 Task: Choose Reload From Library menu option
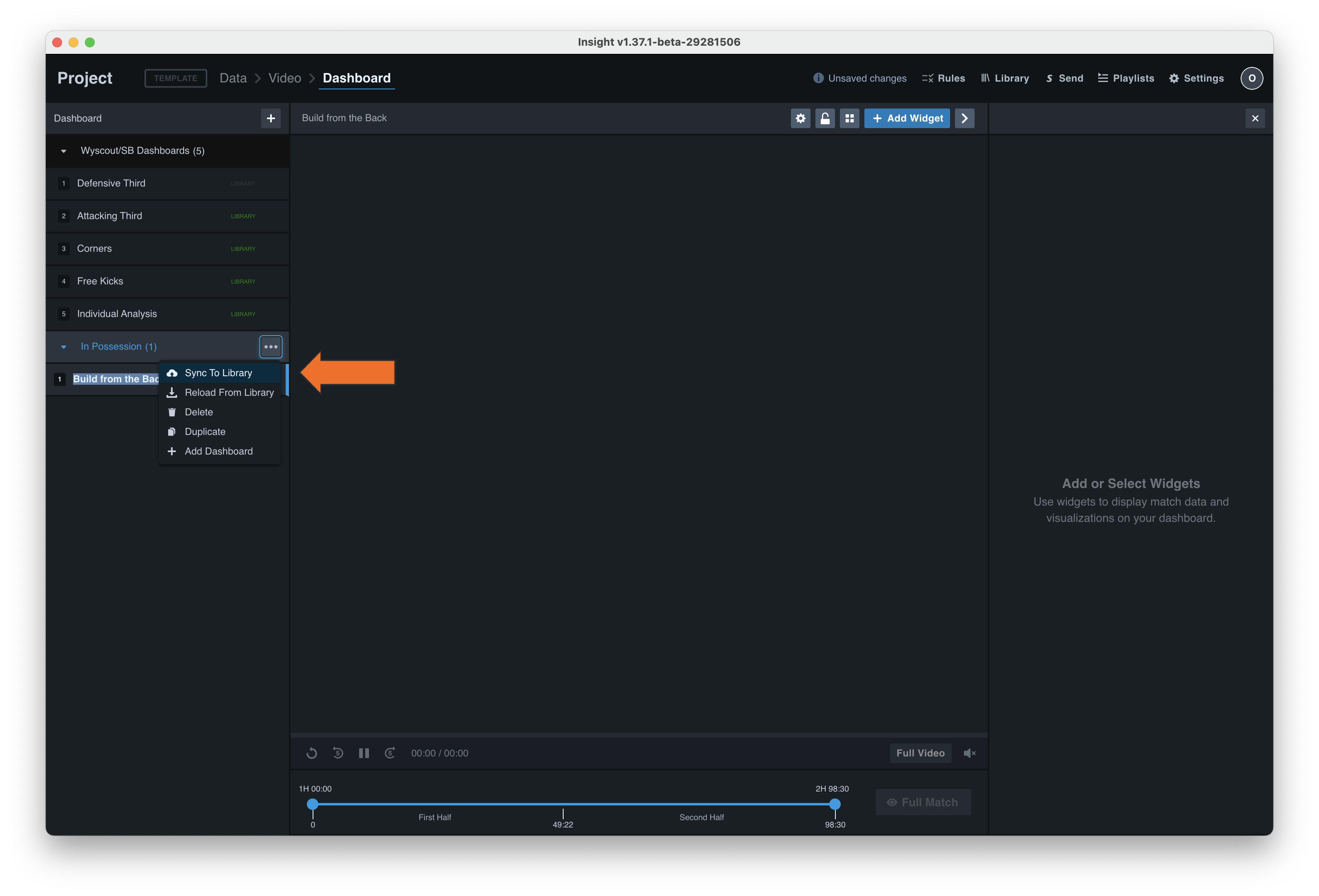click(220, 393)
